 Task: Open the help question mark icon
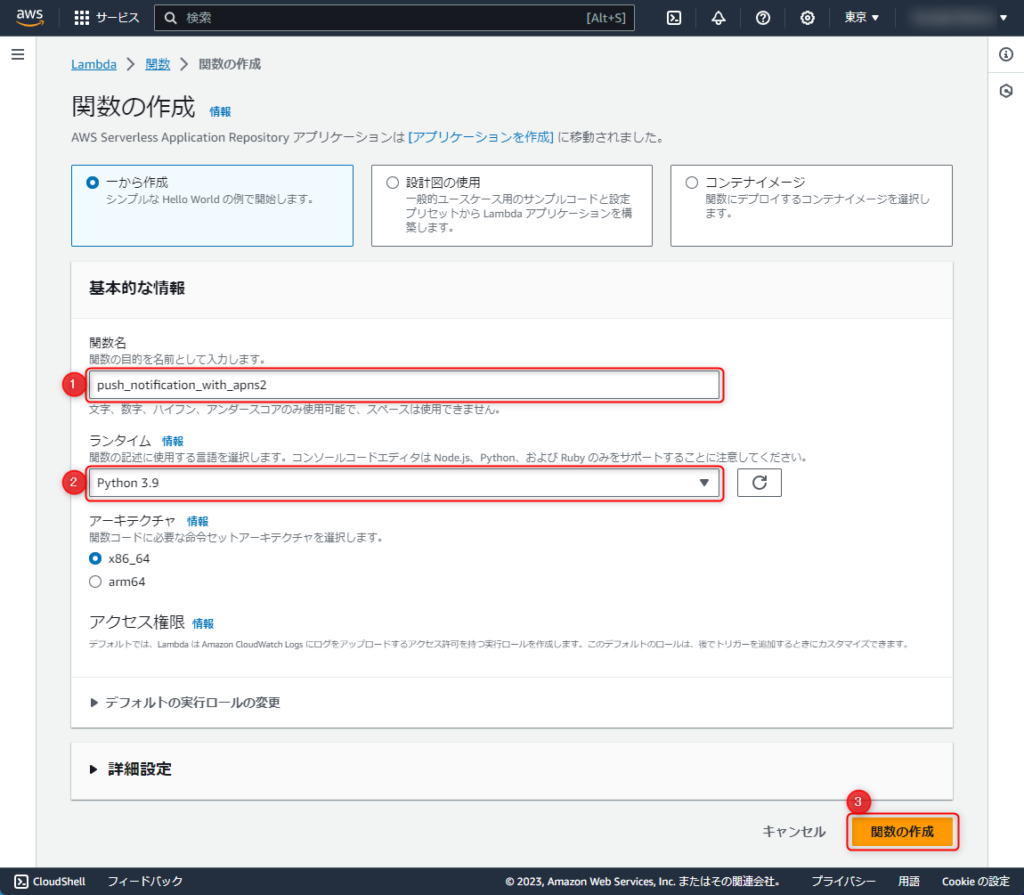[x=763, y=18]
